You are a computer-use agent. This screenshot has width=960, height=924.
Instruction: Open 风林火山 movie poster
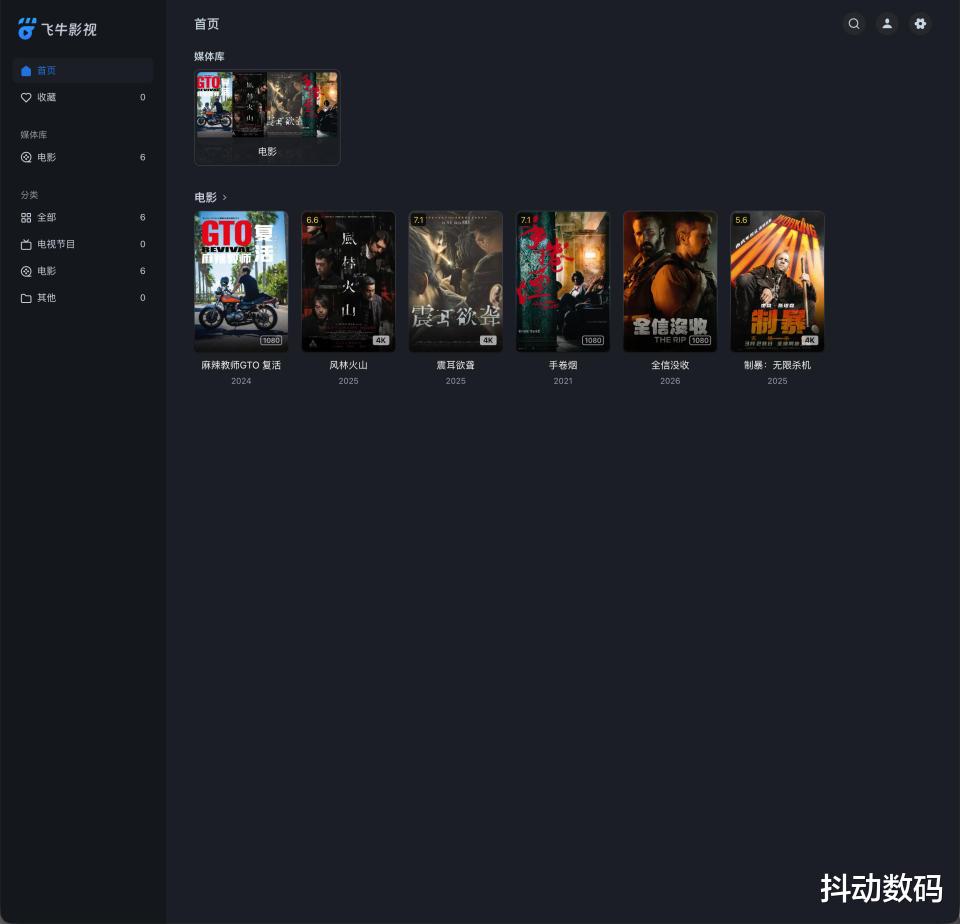coord(348,281)
